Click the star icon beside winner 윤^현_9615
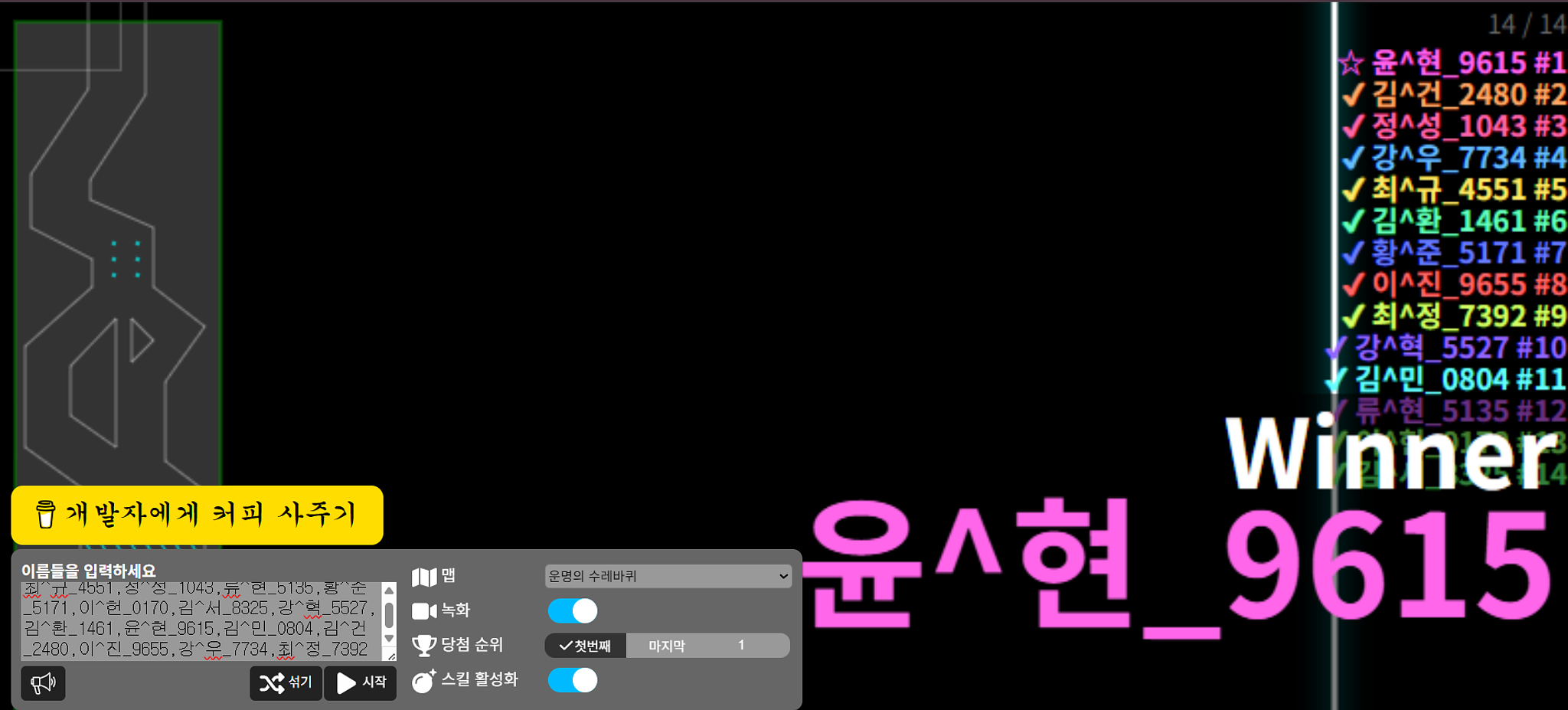 tap(1351, 63)
